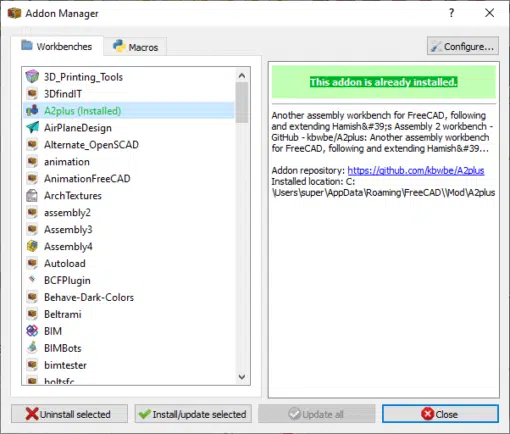Select the AirPlaneDesign paper plane icon
The image size is (510, 434).
tap(32, 128)
